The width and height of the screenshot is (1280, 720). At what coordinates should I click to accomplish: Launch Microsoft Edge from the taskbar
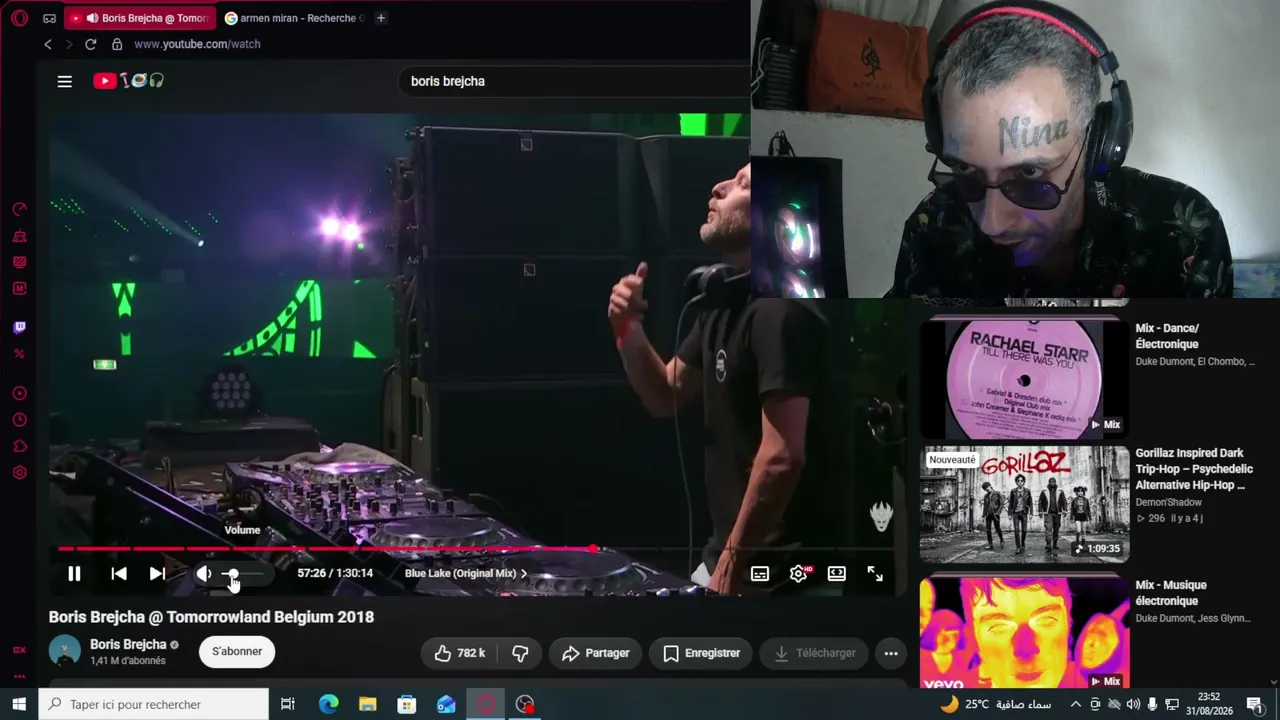329,704
